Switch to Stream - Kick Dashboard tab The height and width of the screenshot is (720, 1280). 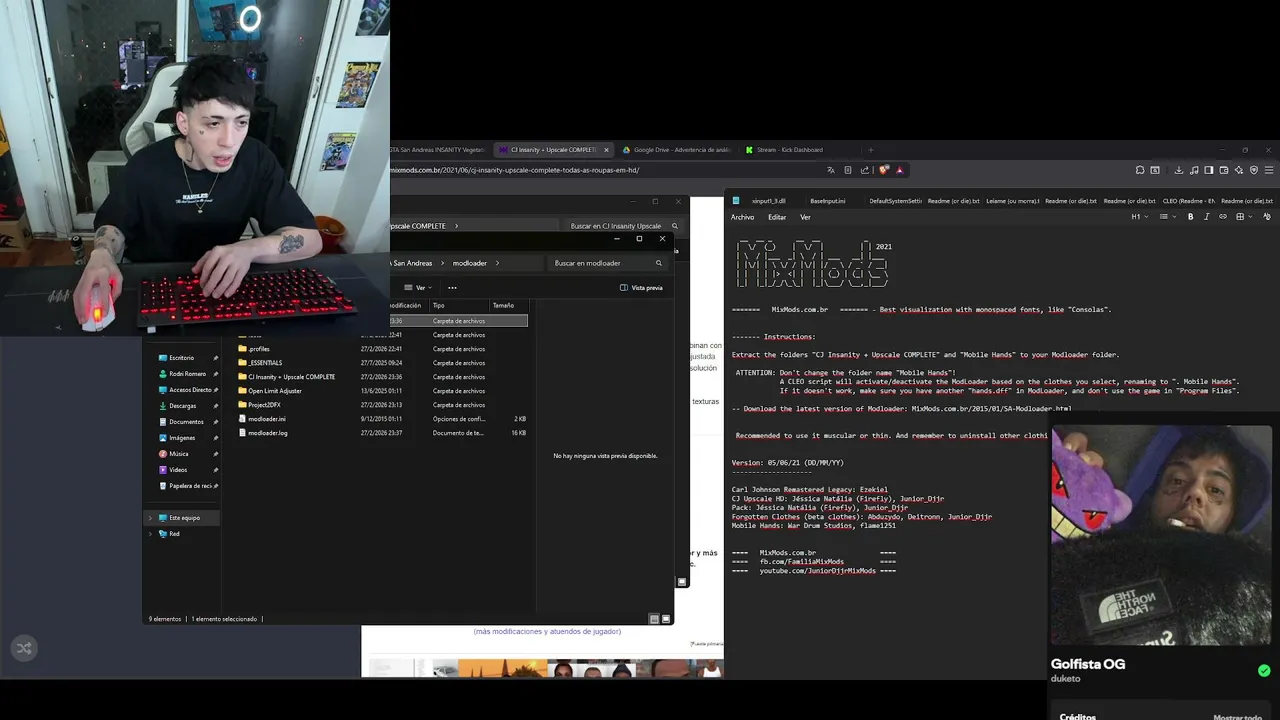point(790,150)
